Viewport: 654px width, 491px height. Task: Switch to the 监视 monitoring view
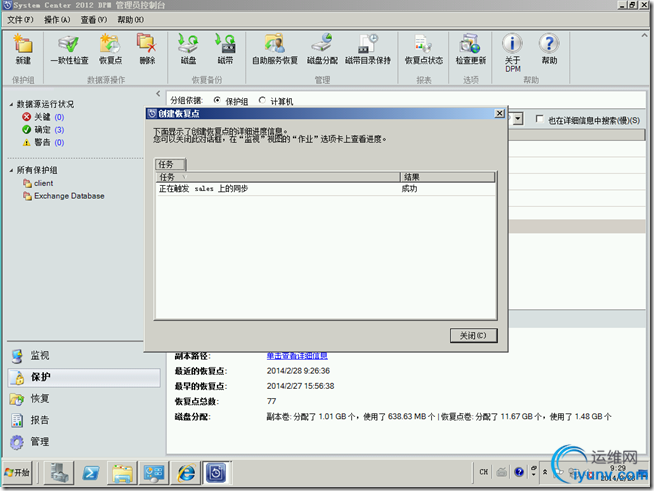(83, 355)
